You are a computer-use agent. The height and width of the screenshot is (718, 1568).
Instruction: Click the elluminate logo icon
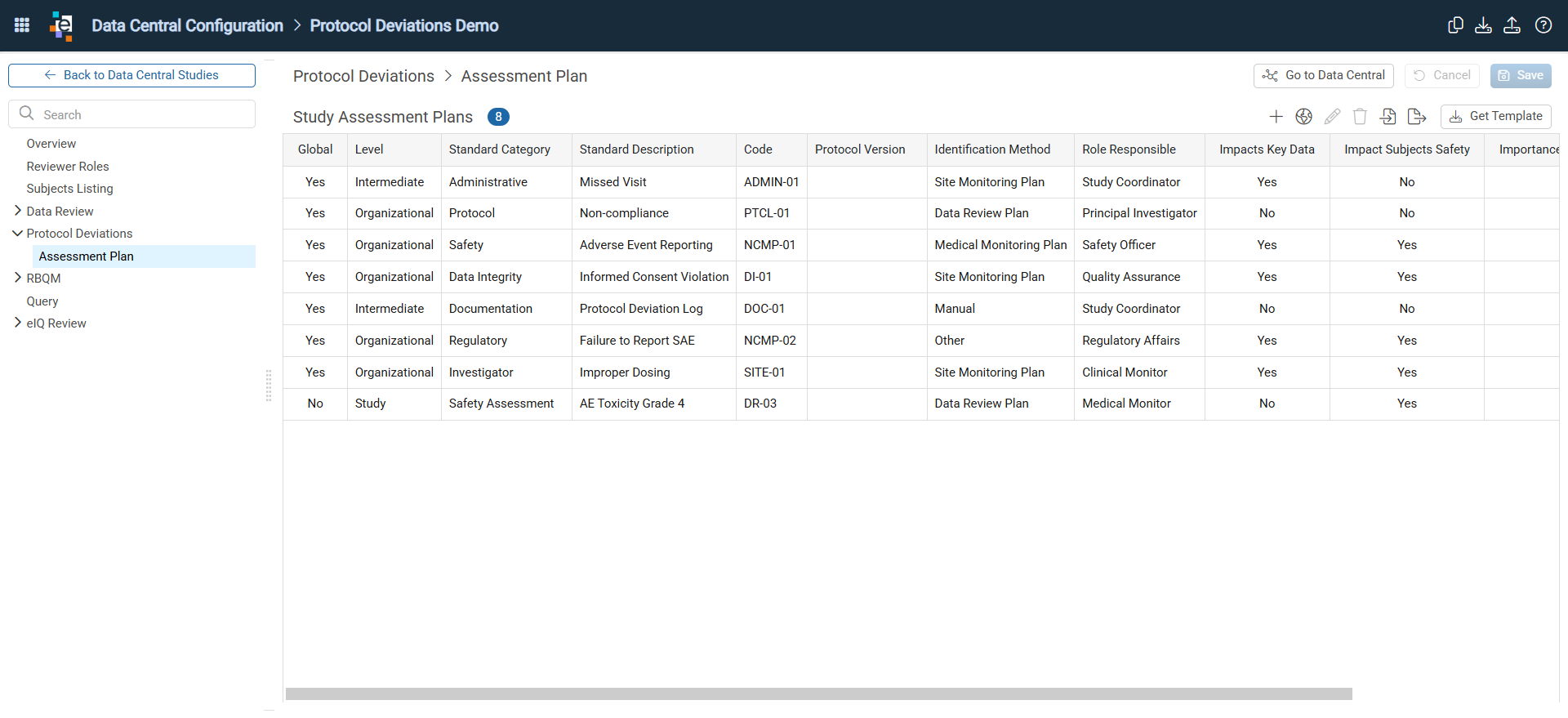click(61, 25)
